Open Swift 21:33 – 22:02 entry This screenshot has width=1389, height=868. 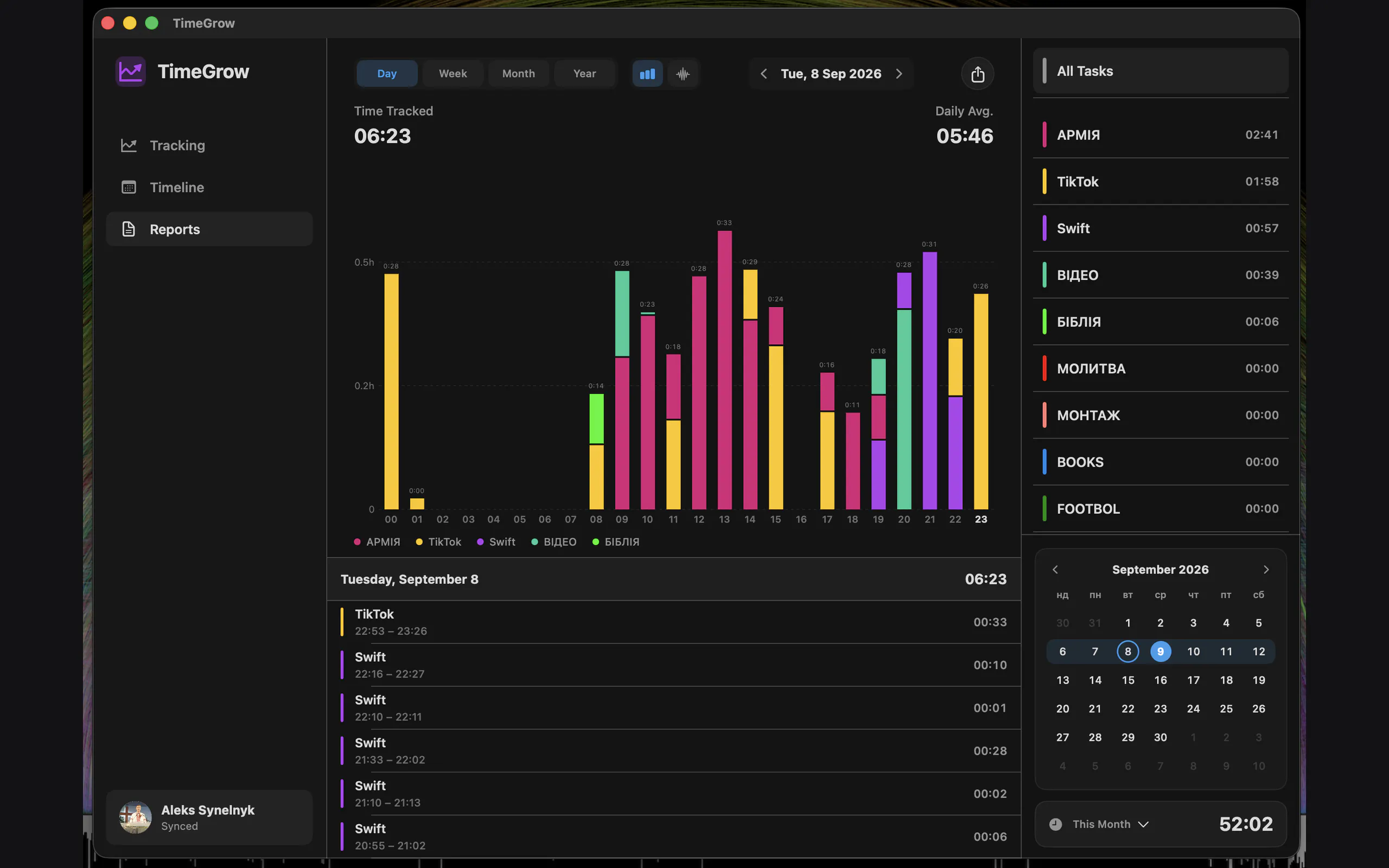click(674, 751)
